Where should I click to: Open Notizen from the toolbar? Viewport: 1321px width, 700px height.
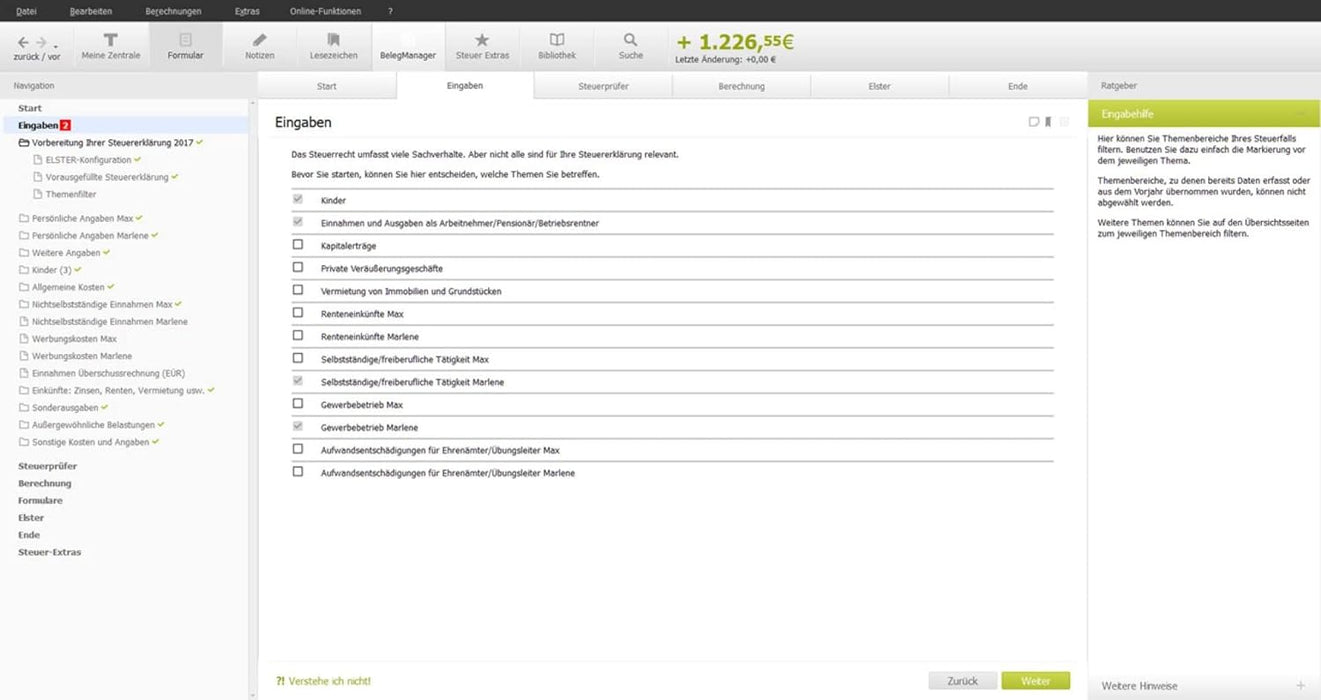(x=259, y=44)
